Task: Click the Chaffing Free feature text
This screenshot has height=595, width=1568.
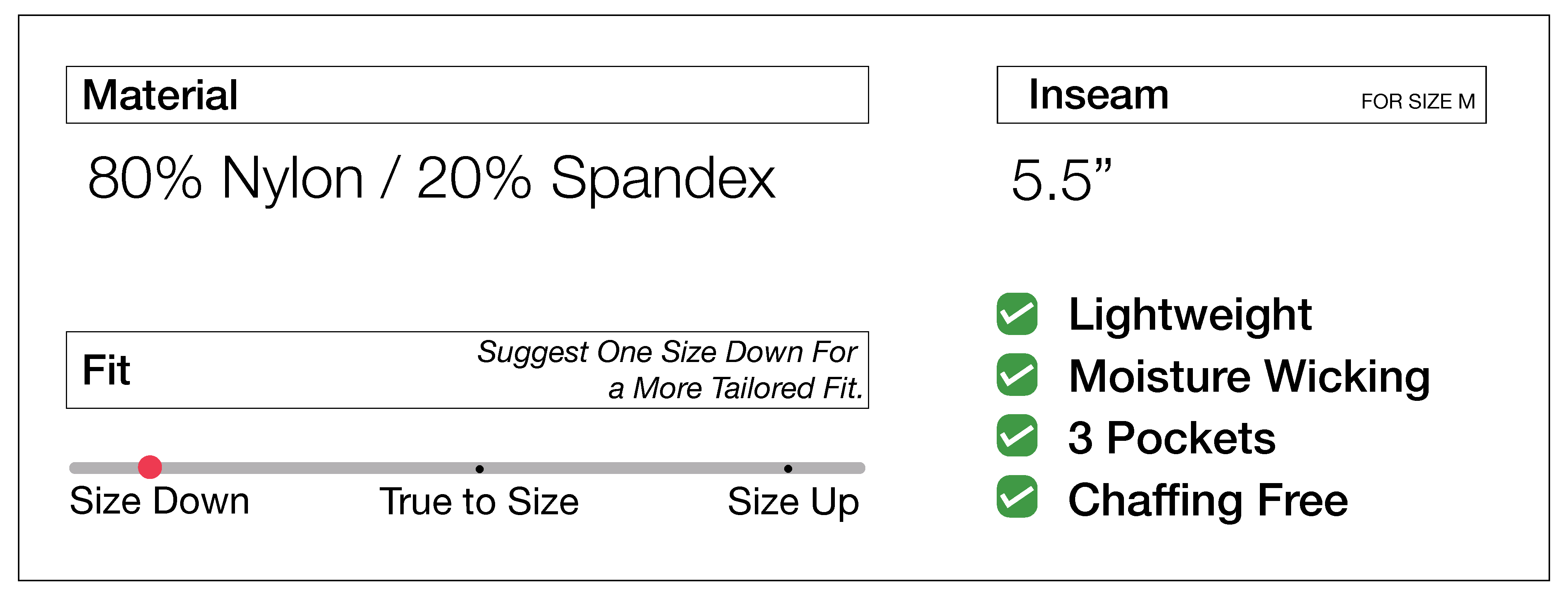Action: click(1208, 500)
